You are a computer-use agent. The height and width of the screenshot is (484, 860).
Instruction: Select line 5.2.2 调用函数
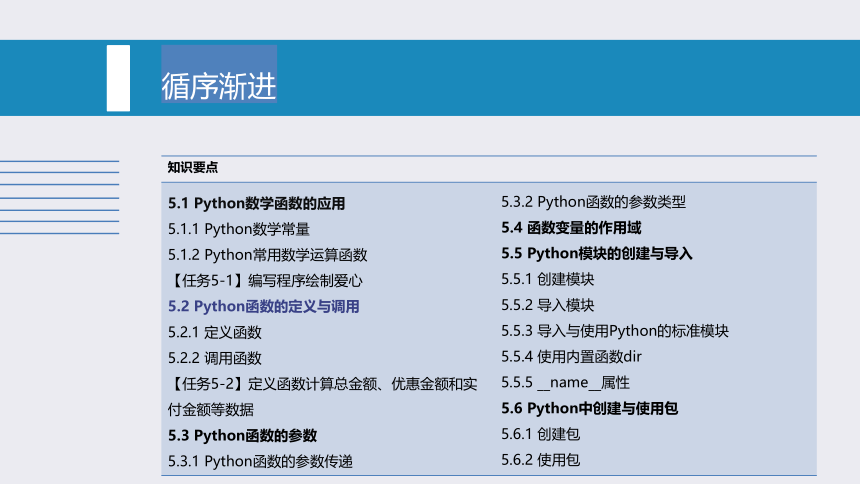(214, 358)
